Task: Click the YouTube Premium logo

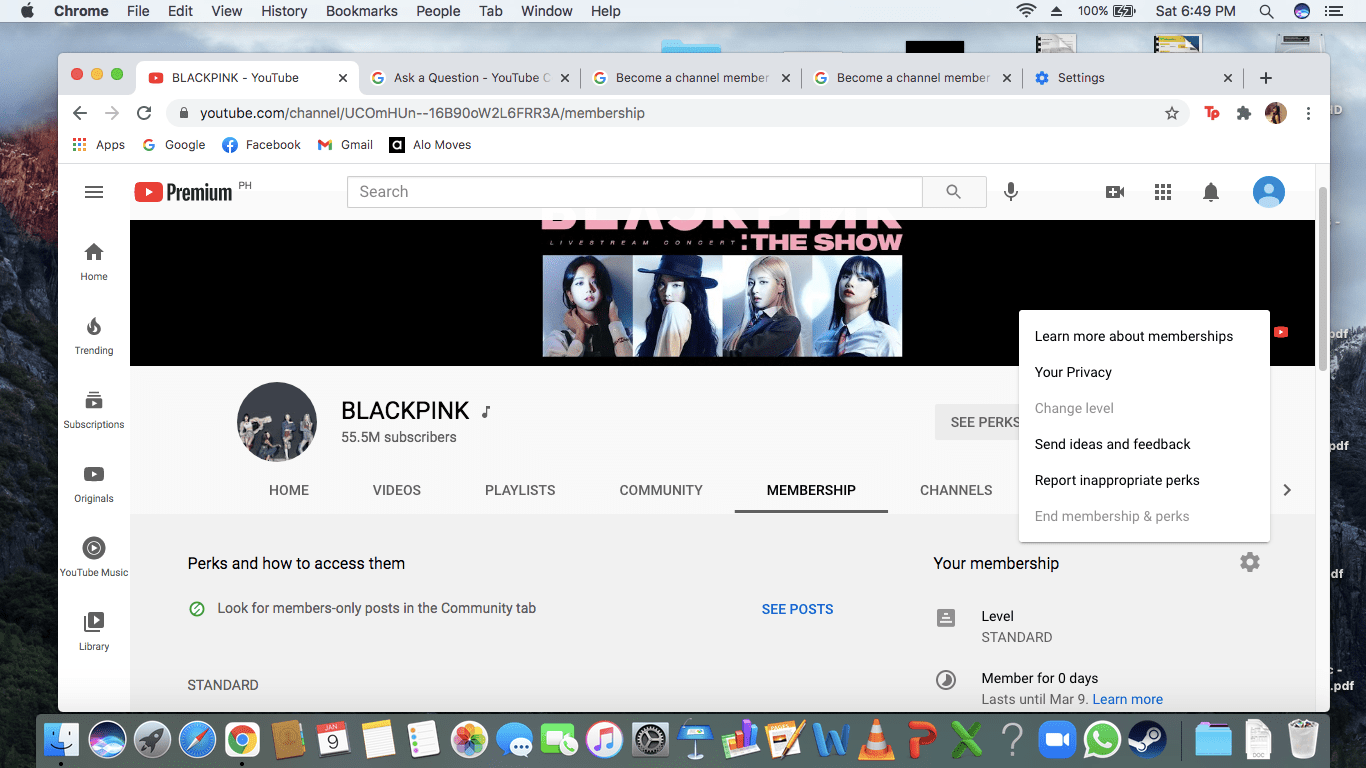Action: [184, 192]
